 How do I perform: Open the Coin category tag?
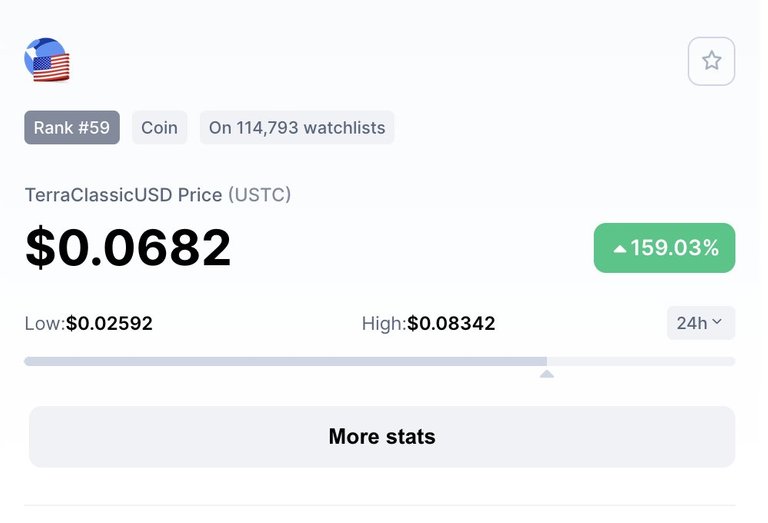(x=160, y=127)
